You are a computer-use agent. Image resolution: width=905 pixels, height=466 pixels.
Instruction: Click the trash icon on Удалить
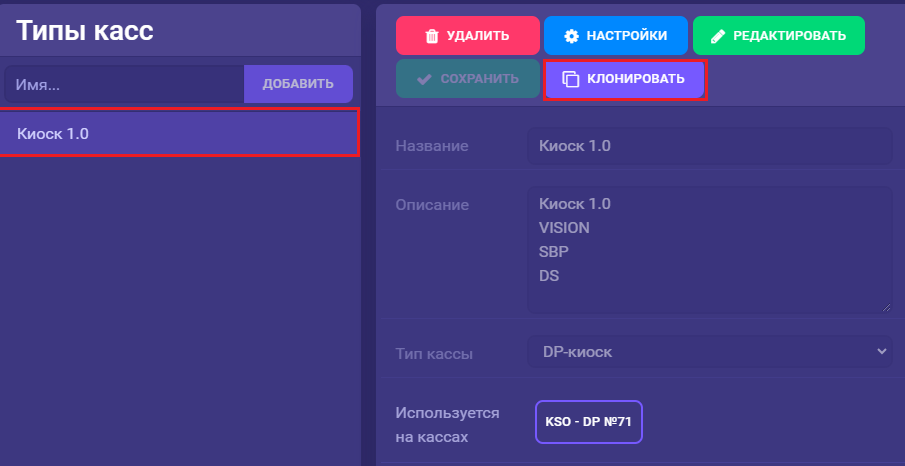(x=432, y=36)
